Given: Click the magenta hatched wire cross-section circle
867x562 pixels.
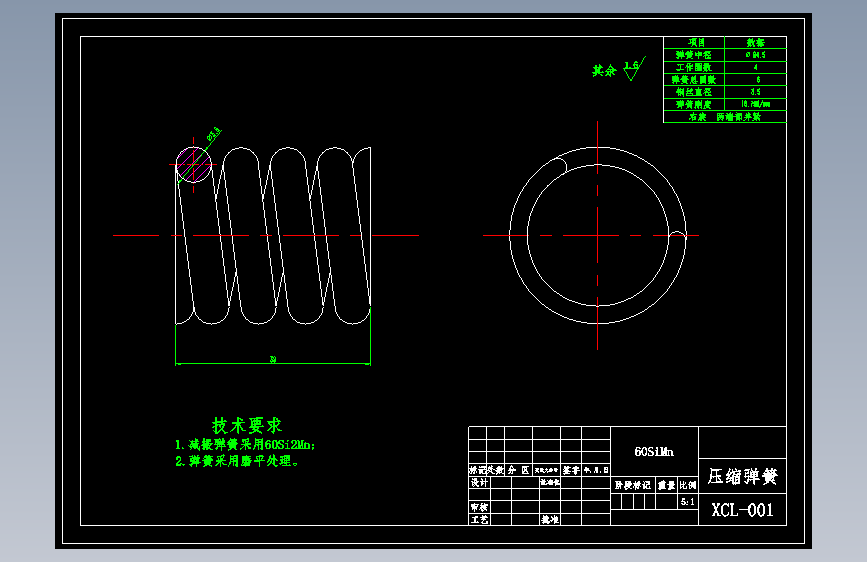Looking at the screenshot, I should click(x=194, y=164).
